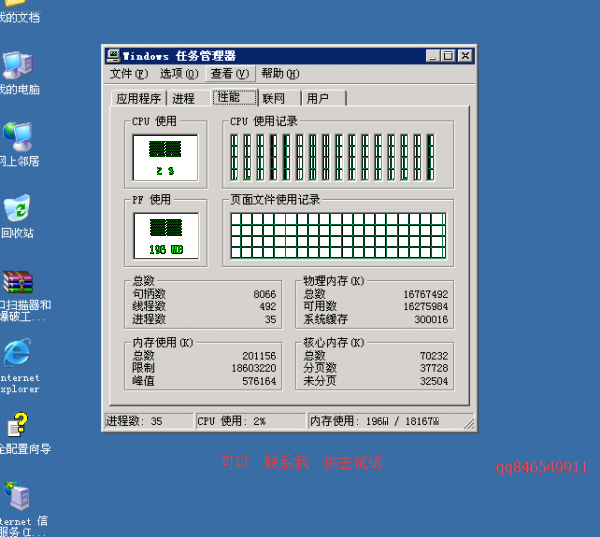Click 可用数 value 16275984
The image size is (600, 537).
[426, 306]
